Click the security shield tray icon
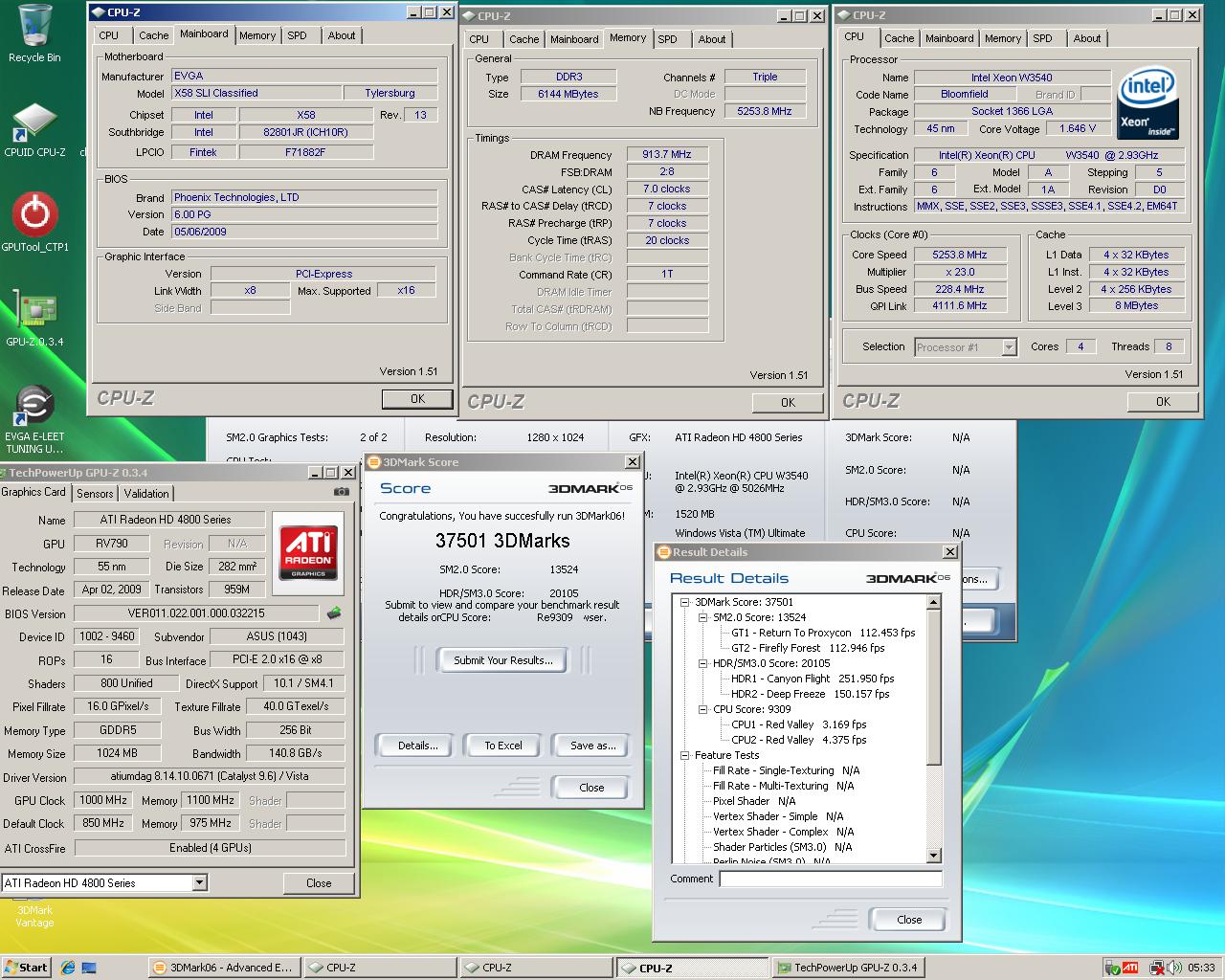The height and width of the screenshot is (980, 1225). click(1112, 968)
